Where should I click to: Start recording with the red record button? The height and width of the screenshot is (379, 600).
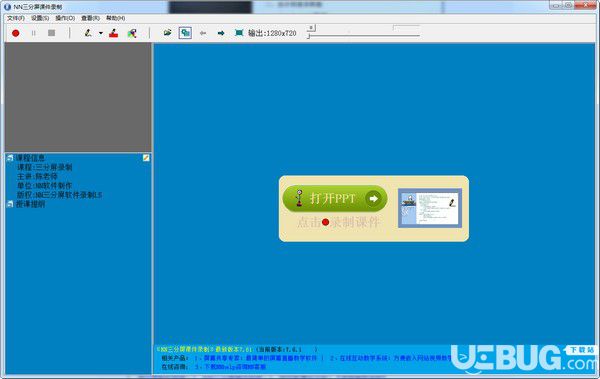(x=15, y=33)
